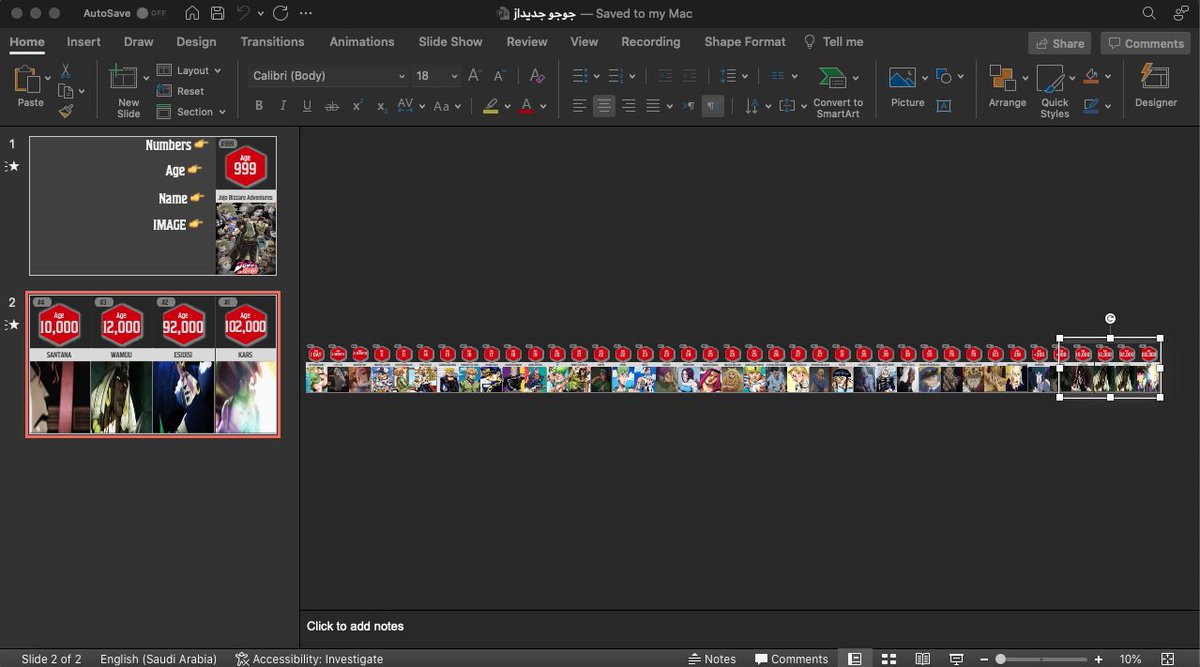
Task: Open the Layout dropdown
Action: tap(189, 71)
